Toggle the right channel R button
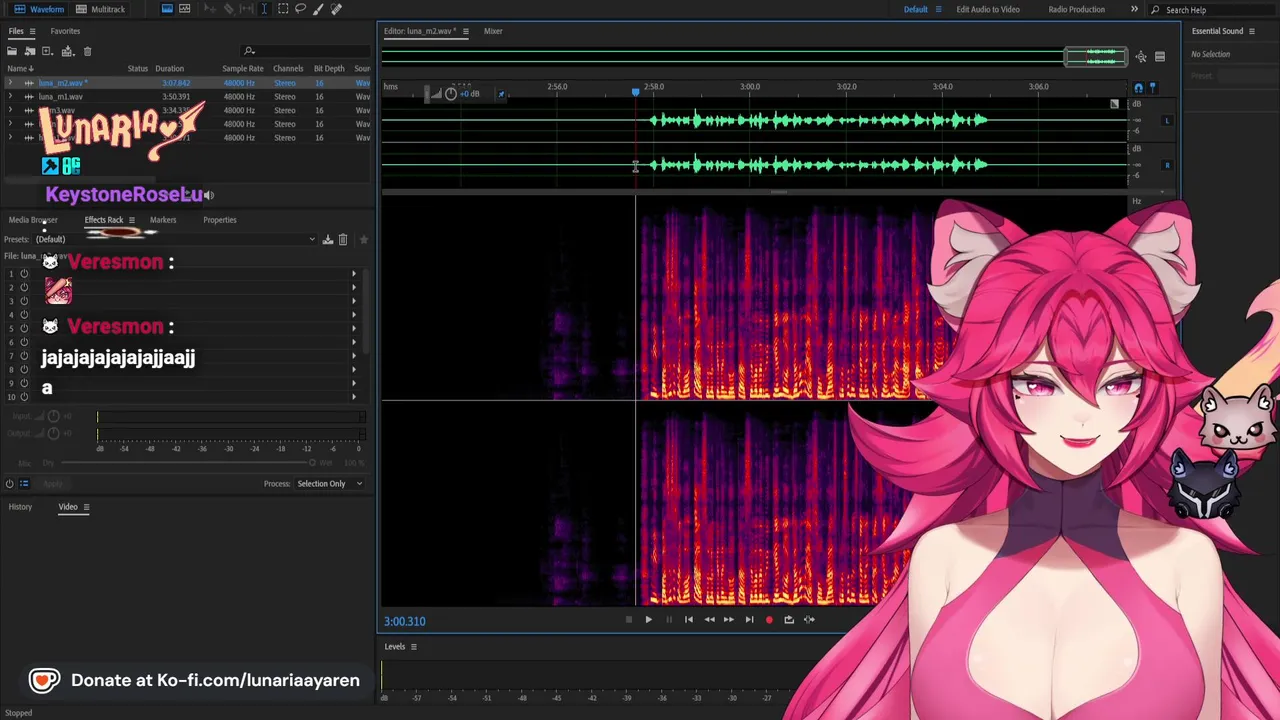The width and height of the screenshot is (1280, 720). pyautogui.click(x=1167, y=165)
